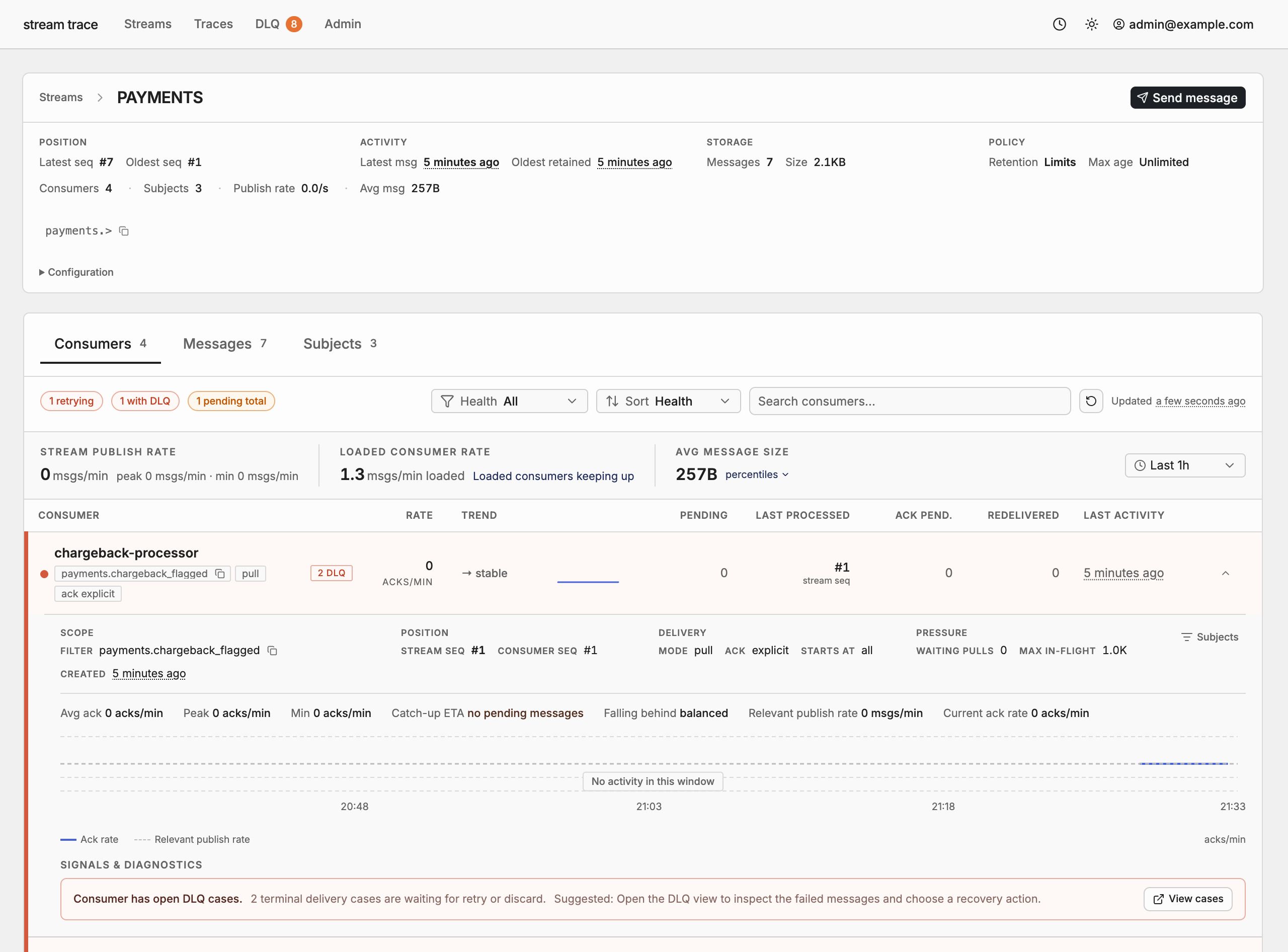Open the Last 1h time range dropdown
Image resolution: width=1288 pixels, height=952 pixels.
(1185, 465)
